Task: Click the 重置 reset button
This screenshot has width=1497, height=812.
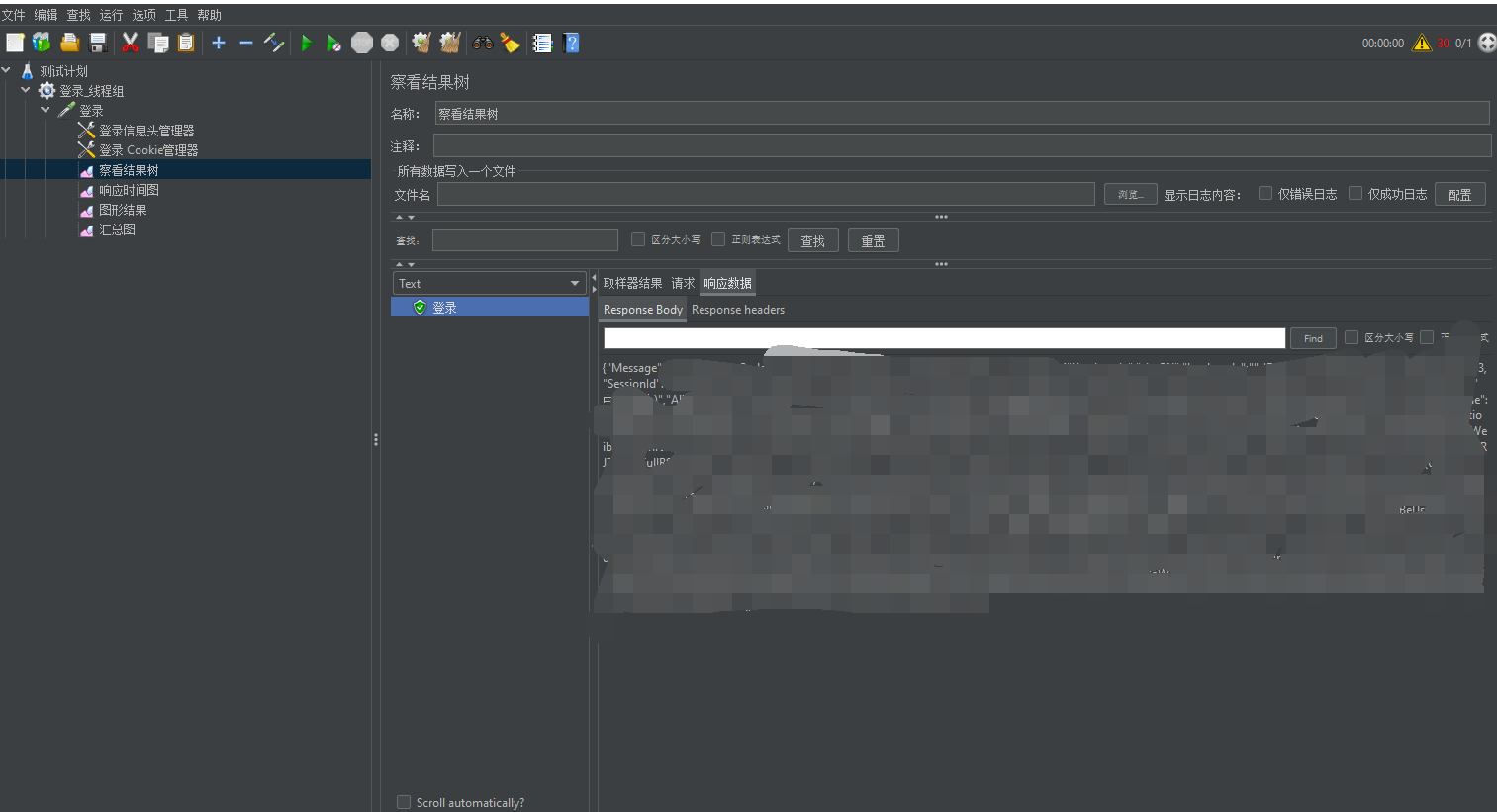Action: click(873, 240)
